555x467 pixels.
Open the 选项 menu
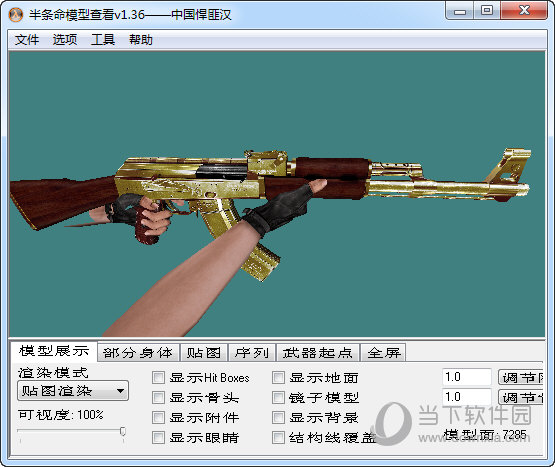[x=65, y=40]
